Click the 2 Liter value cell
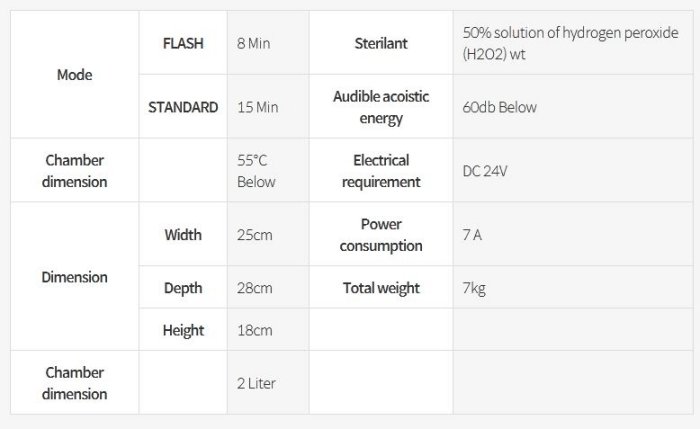Viewport: 700px width, 429px height. click(x=256, y=383)
